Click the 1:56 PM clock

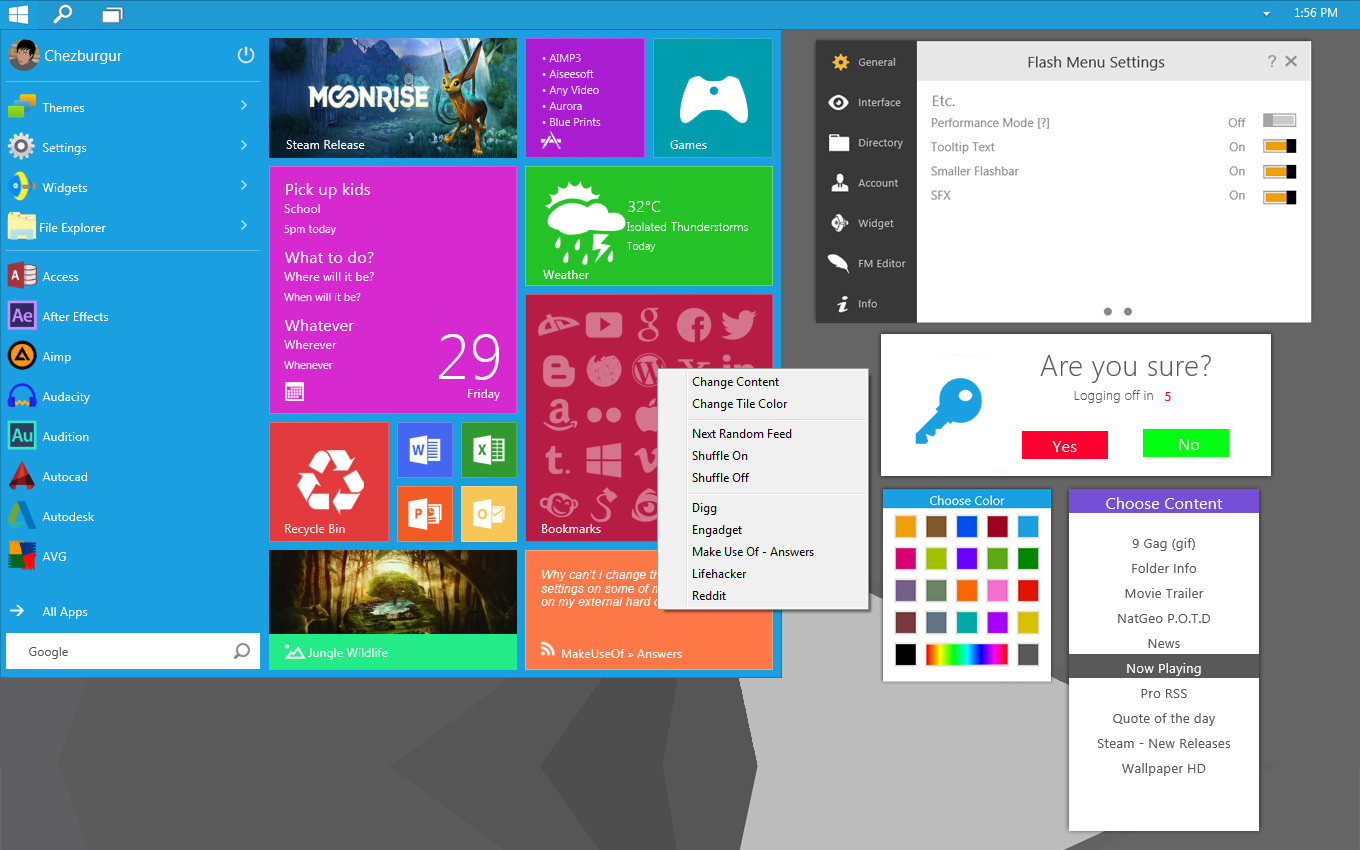click(1315, 14)
